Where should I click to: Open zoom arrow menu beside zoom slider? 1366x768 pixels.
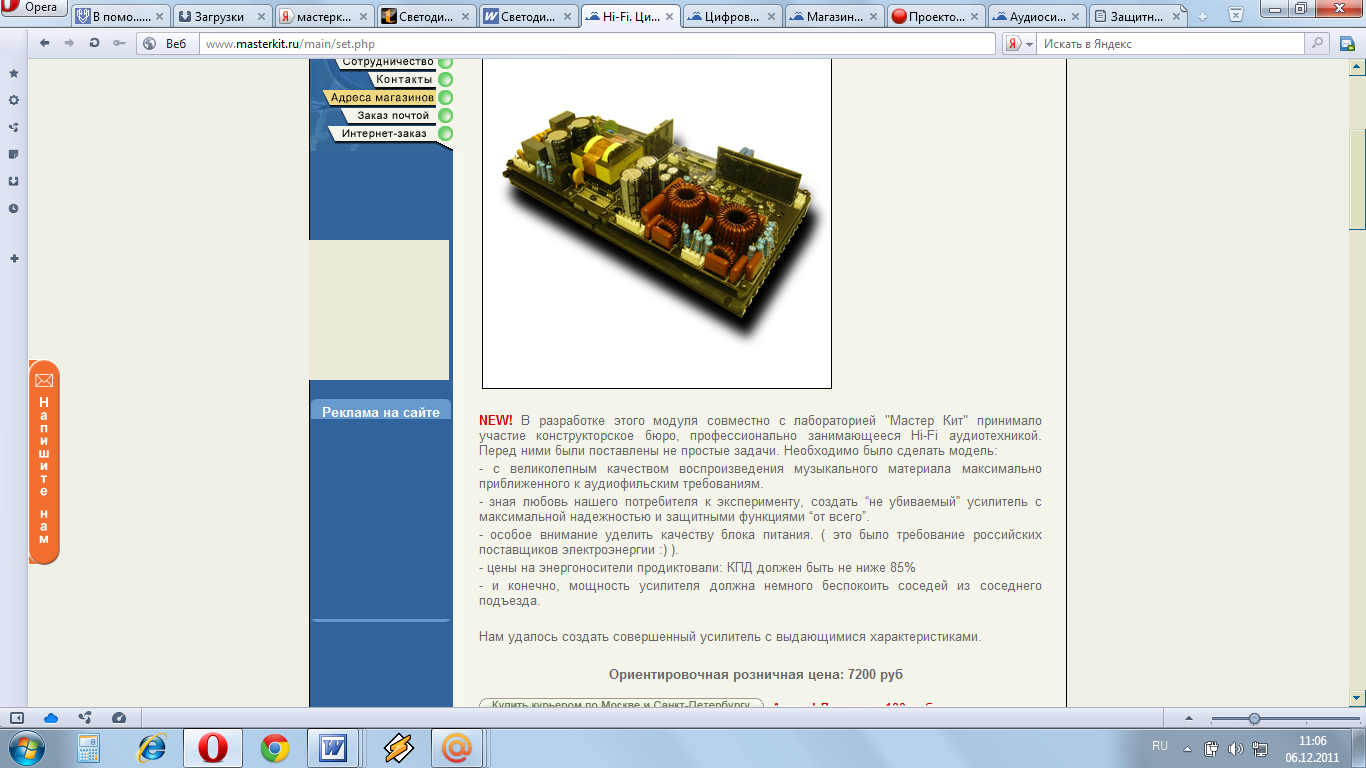[1189, 718]
